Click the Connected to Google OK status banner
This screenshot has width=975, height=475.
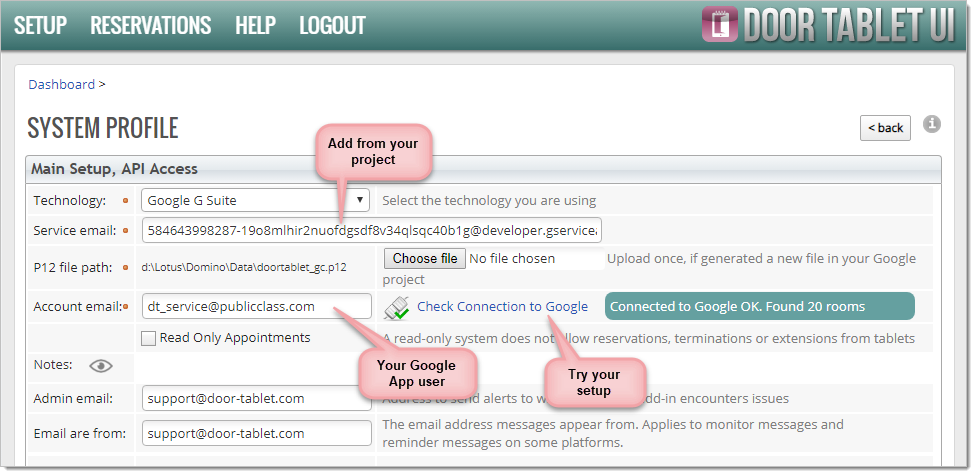759,307
